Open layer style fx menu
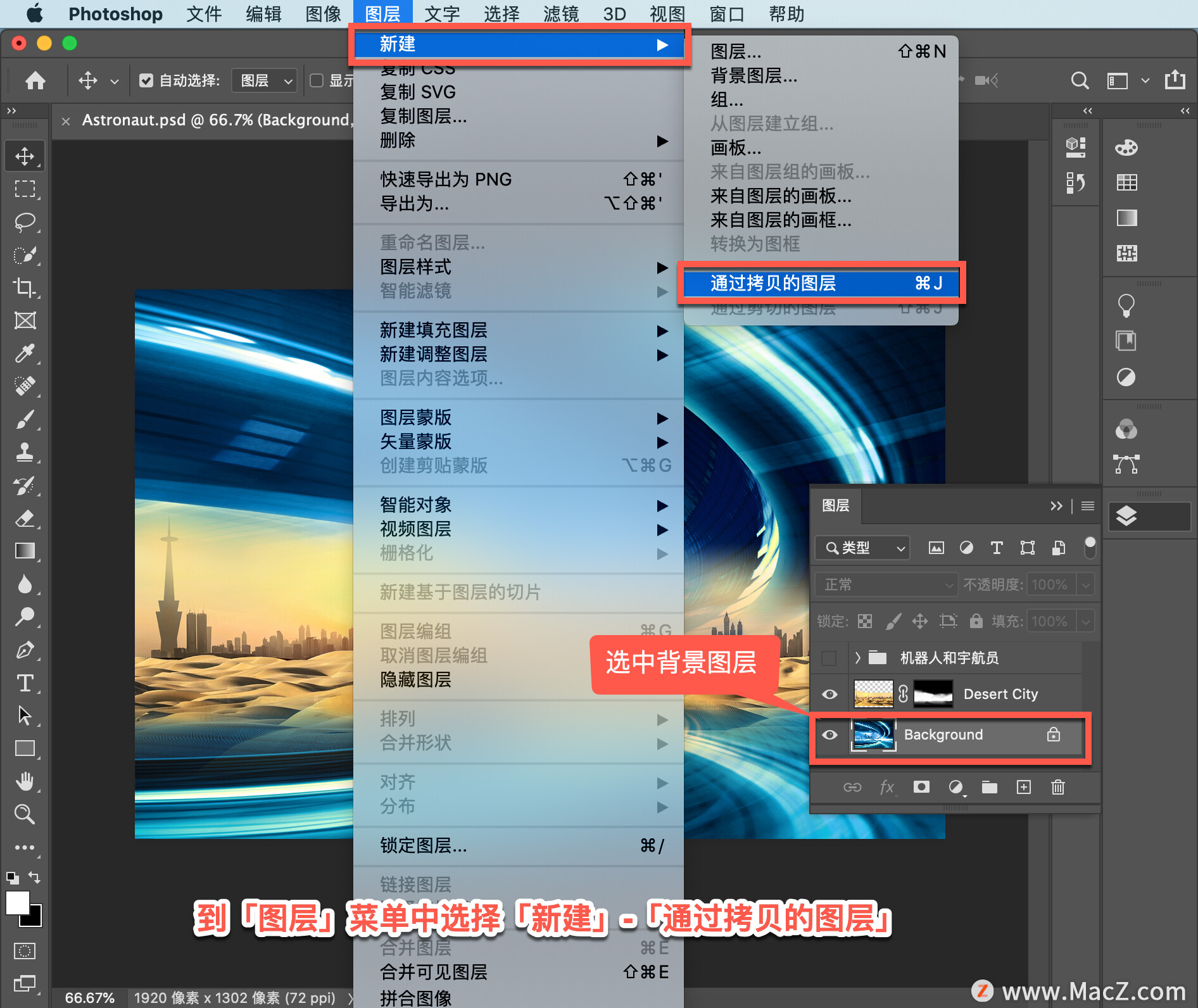1198x1008 pixels. pos(887,787)
